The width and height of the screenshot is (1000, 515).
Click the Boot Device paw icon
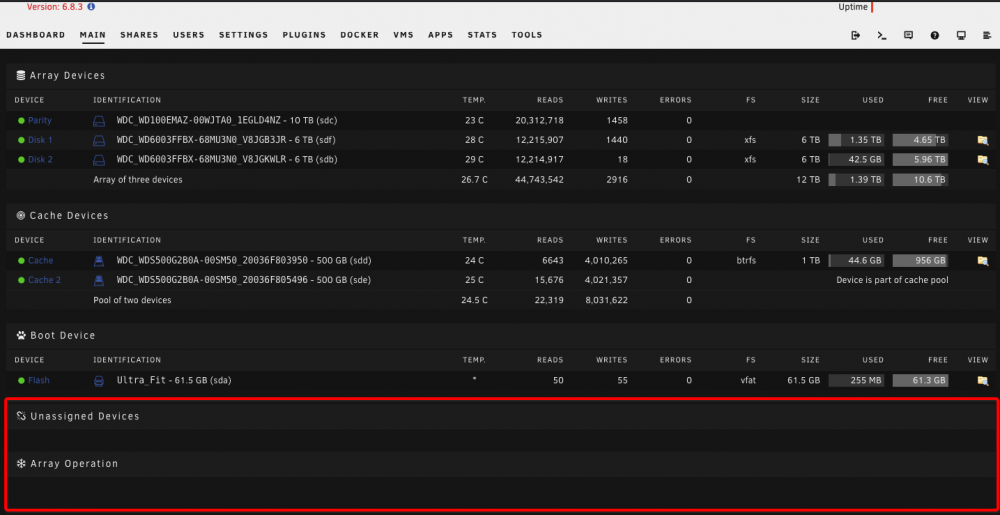point(20,335)
